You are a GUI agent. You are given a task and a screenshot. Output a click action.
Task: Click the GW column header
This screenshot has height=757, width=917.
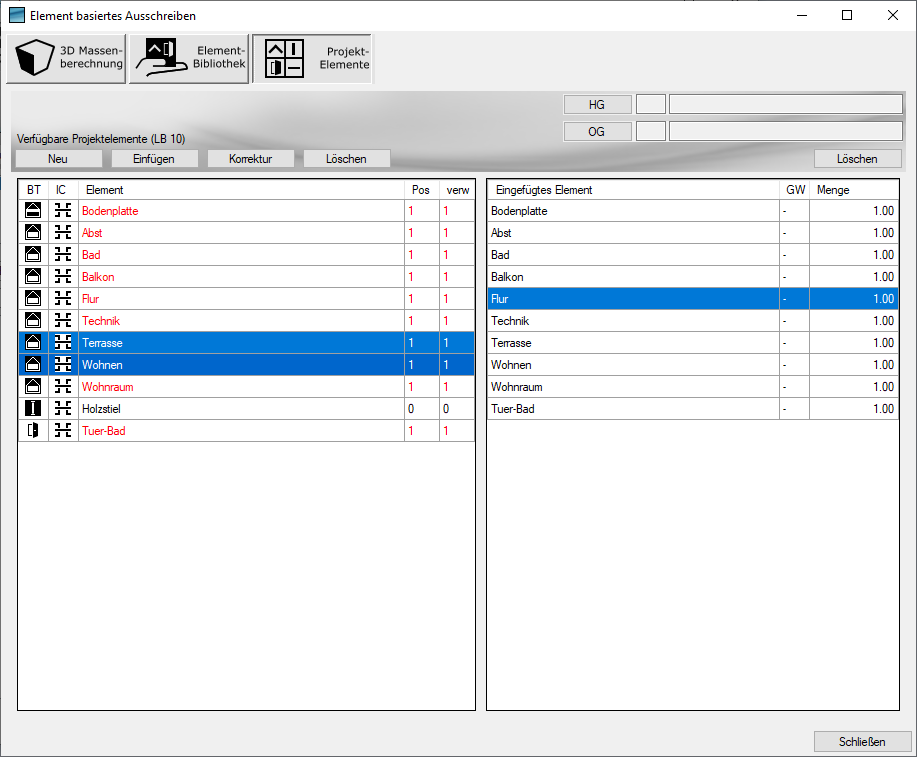(x=795, y=190)
